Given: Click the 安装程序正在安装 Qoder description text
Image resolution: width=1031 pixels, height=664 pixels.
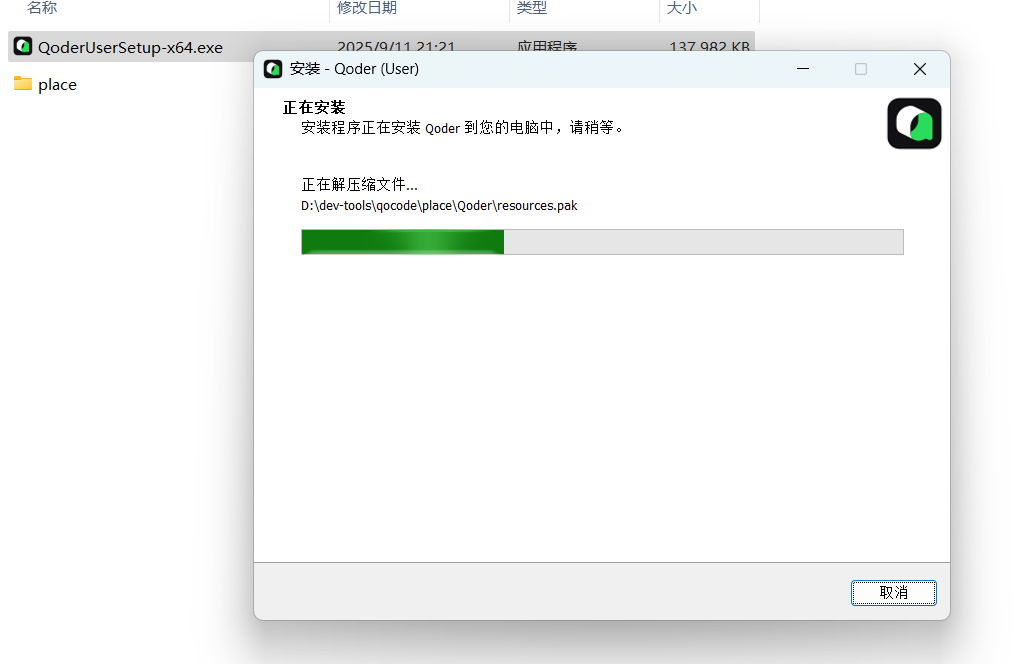Looking at the screenshot, I should 462,128.
